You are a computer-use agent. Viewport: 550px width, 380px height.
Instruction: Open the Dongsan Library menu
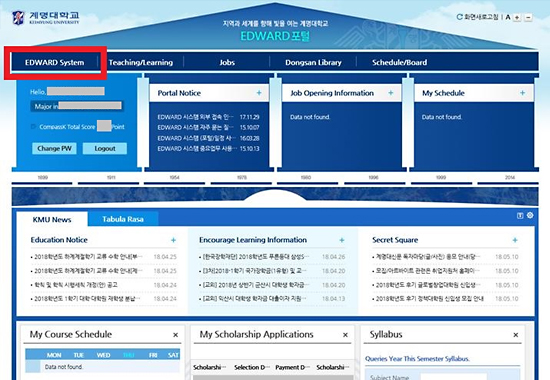[x=313, y=62]
